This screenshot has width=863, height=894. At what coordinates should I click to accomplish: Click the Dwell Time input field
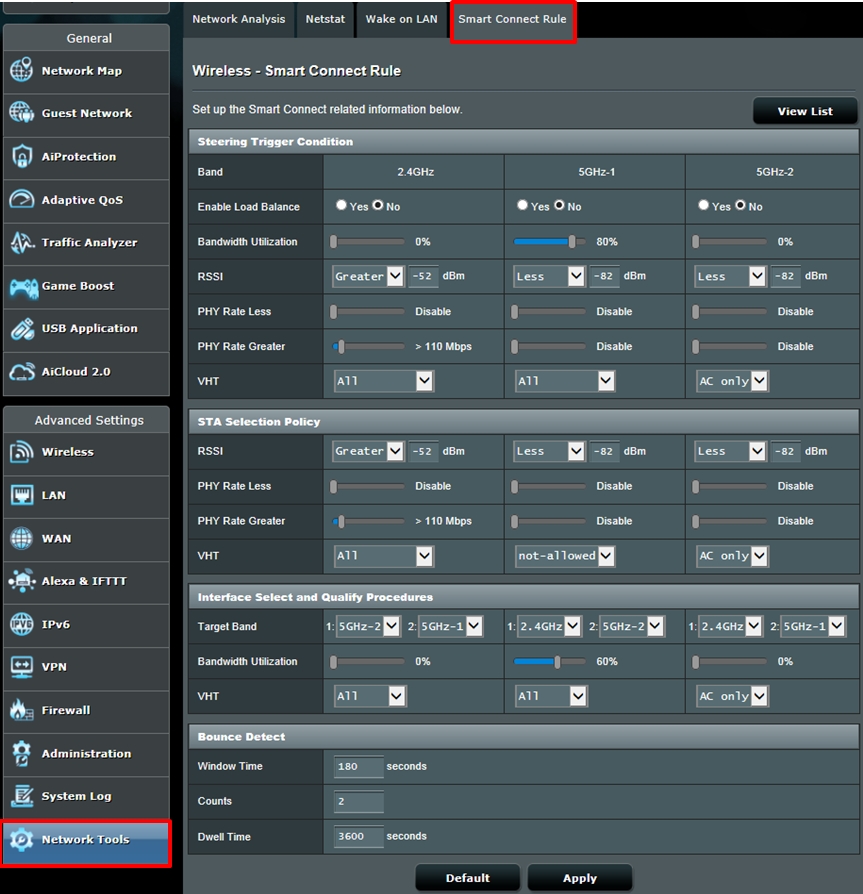[359, 836]
